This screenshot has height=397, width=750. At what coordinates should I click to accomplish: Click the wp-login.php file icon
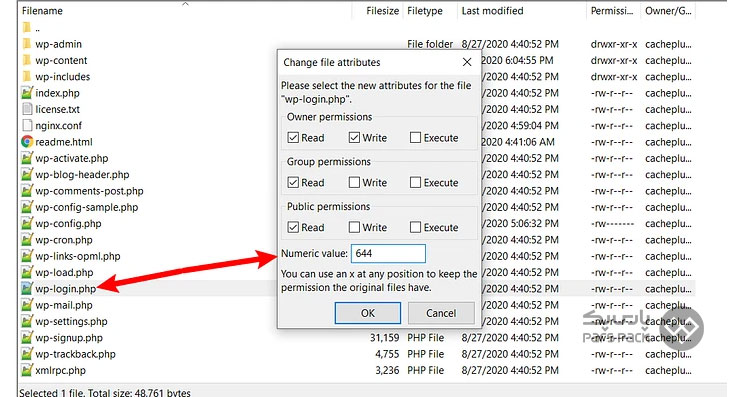click(x=27, y=288)
